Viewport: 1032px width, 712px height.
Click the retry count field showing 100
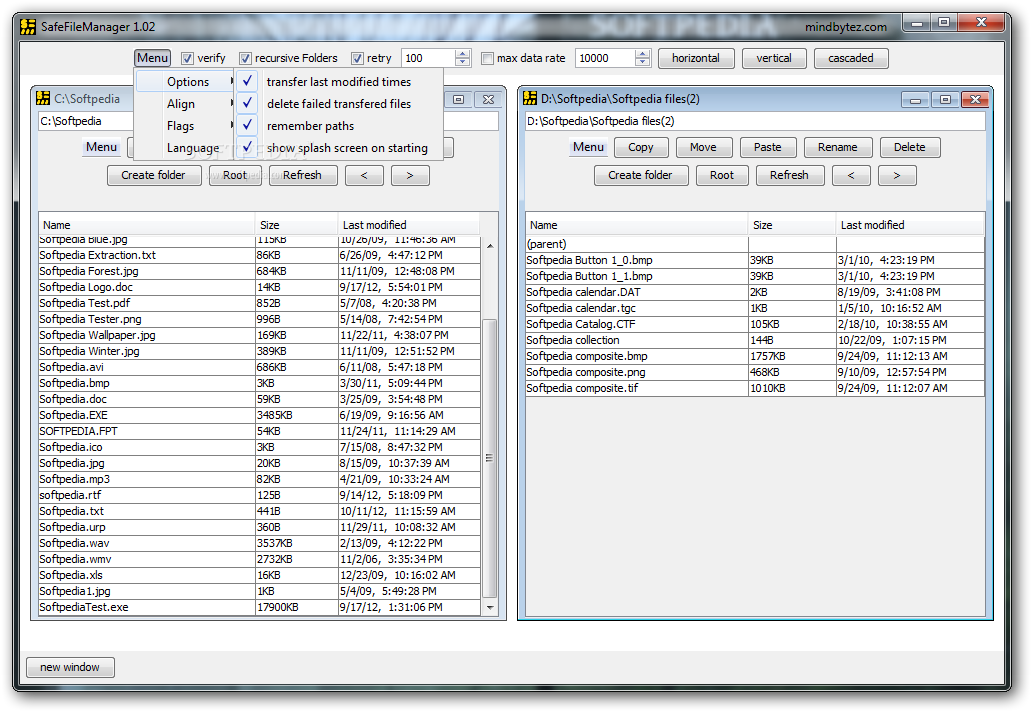[428, 58]
